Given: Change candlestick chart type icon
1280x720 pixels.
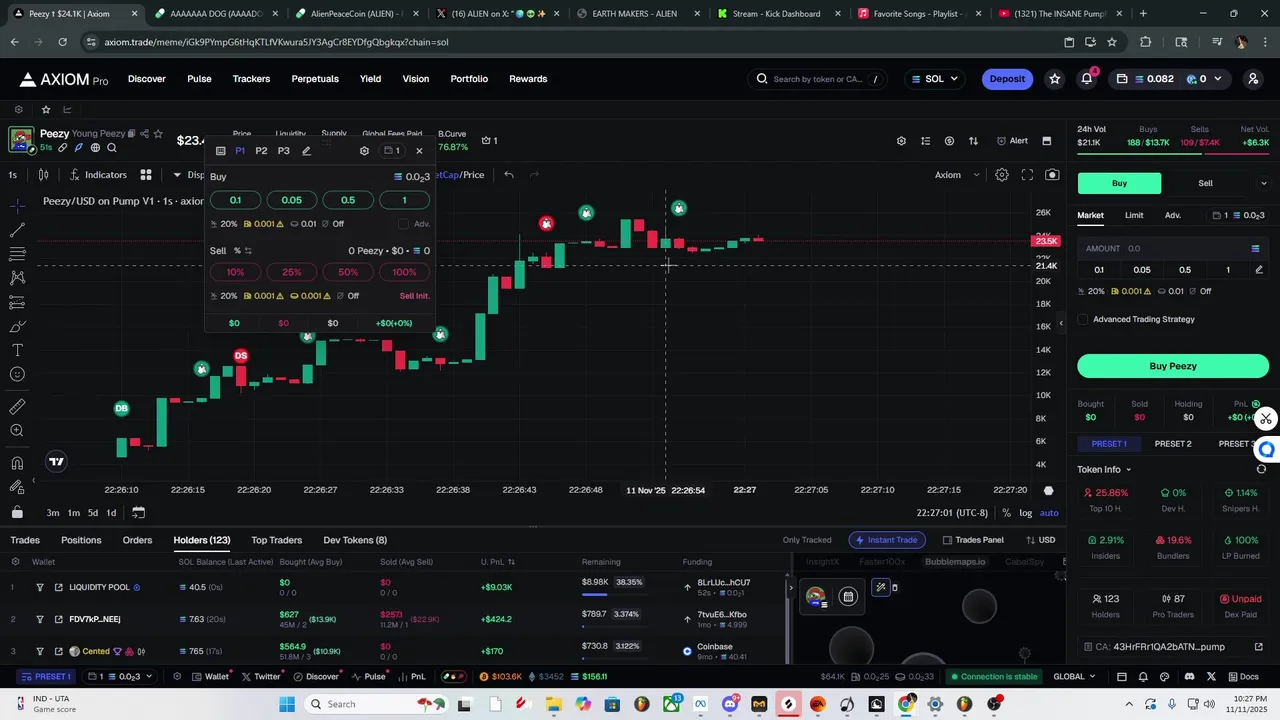Looking at the screenshot, I should [x=43, y=175].
